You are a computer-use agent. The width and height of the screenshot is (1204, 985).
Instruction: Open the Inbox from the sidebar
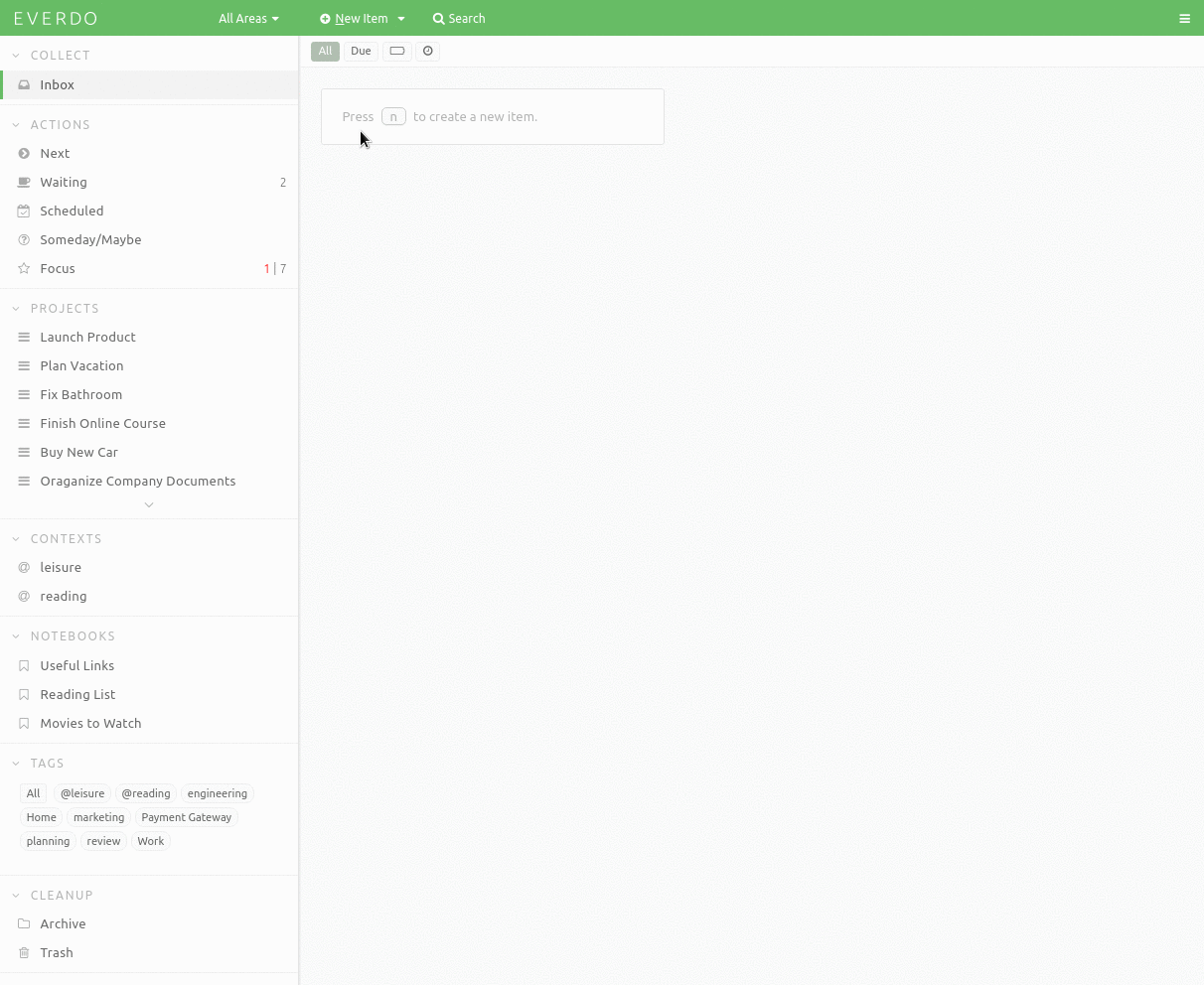coord(57,84)
